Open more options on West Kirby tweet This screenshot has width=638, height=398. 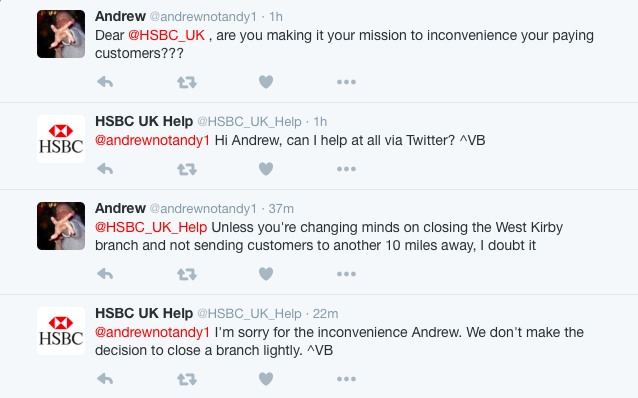346,274
